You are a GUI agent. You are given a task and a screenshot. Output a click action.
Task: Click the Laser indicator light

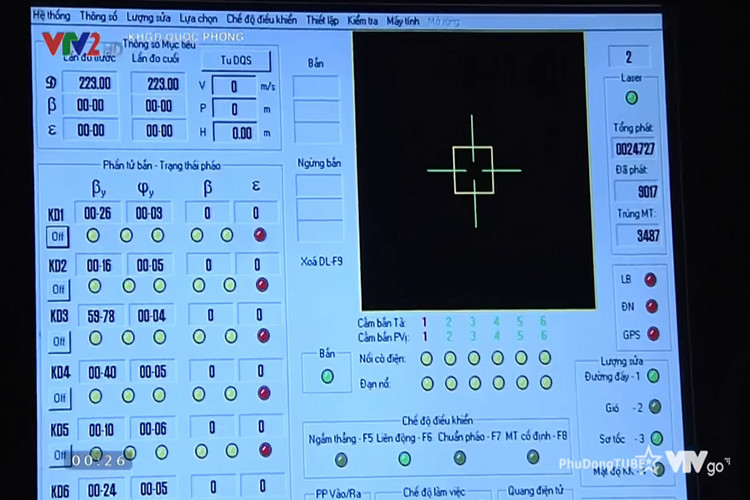[632, 98]
